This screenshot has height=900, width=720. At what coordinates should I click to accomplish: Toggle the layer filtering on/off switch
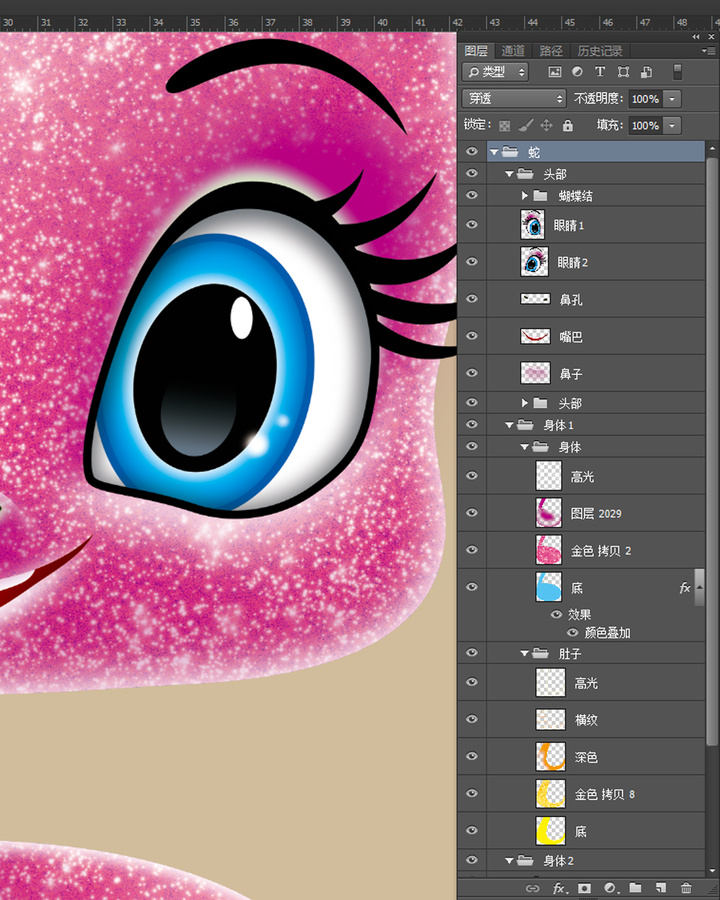click(678, 72)
